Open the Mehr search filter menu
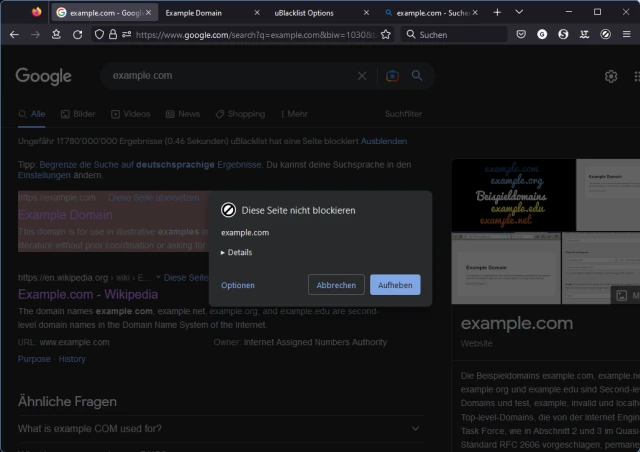Image resolution: width=640 pixels, height=452 pixels. coord(295,114)
